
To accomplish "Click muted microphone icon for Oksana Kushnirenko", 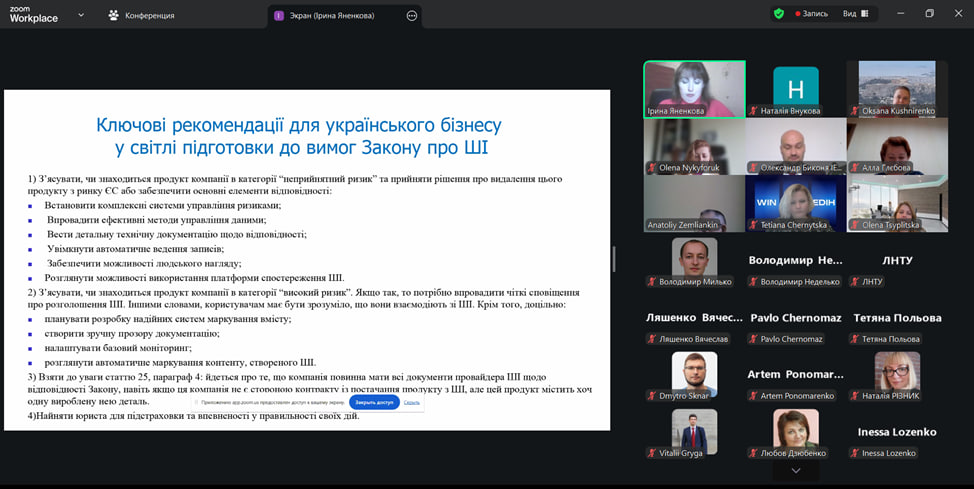I will [x=854, y=111].
